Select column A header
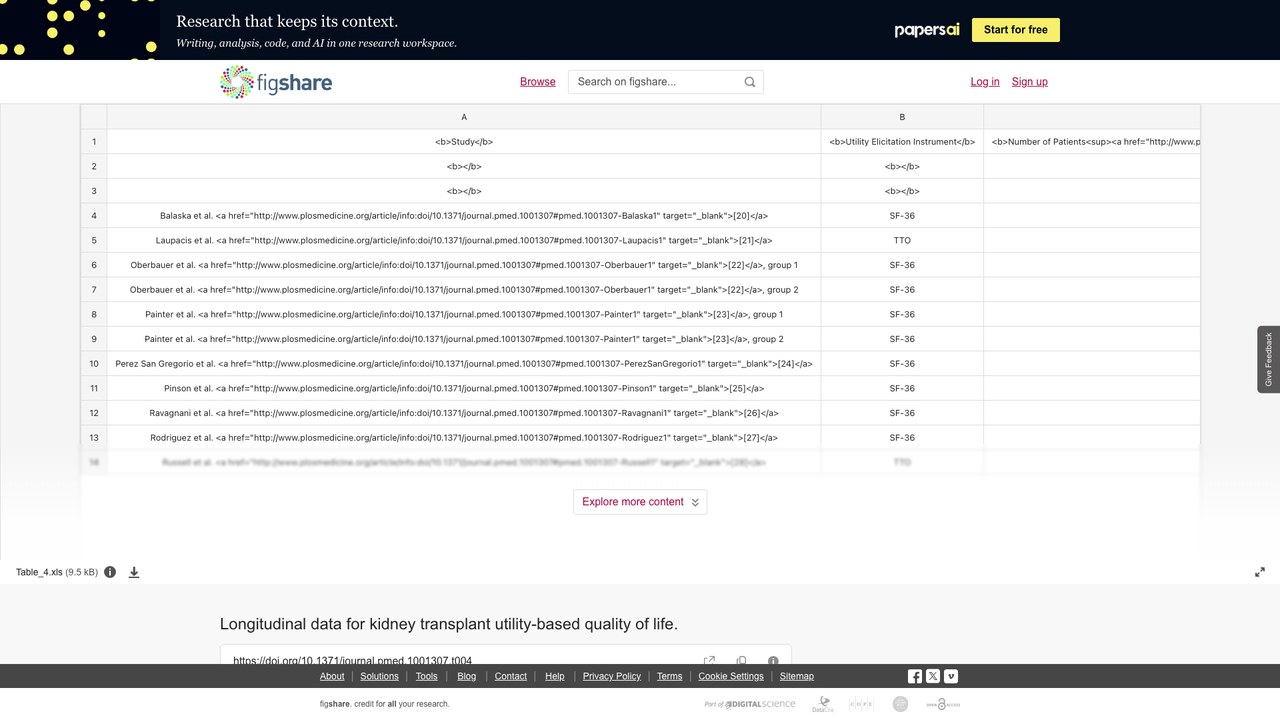The image size is (1280, 720). [x=464, y=117]
